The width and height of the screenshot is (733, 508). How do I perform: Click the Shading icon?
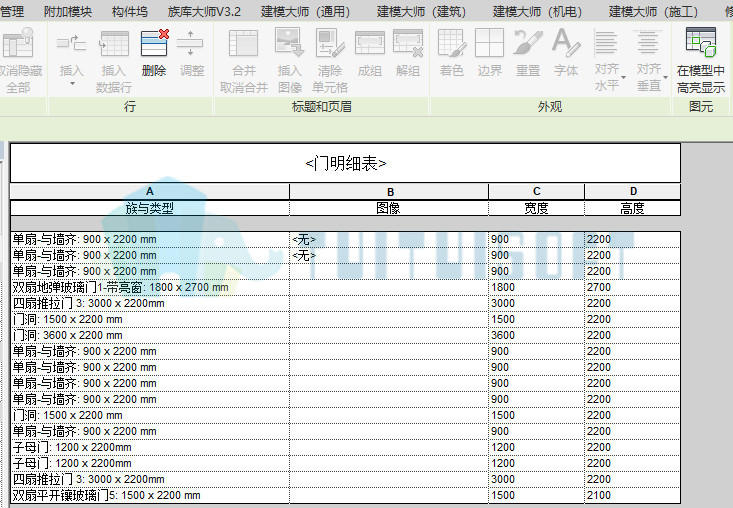pyautogui.click(x=452, y=43)
